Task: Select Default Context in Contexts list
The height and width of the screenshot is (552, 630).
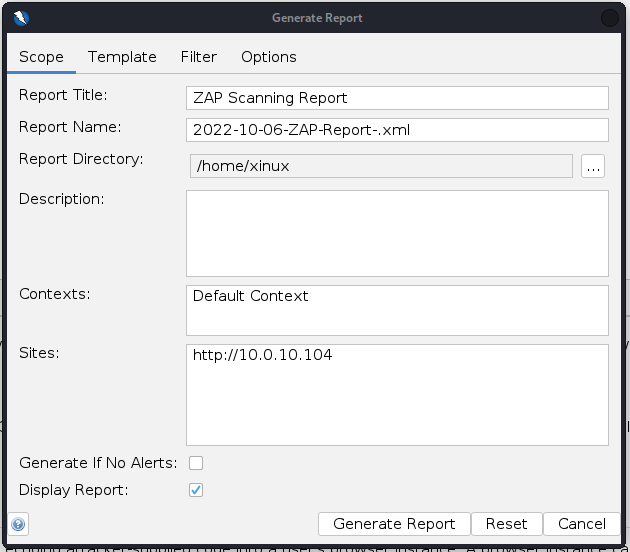Action: (251, 296)
